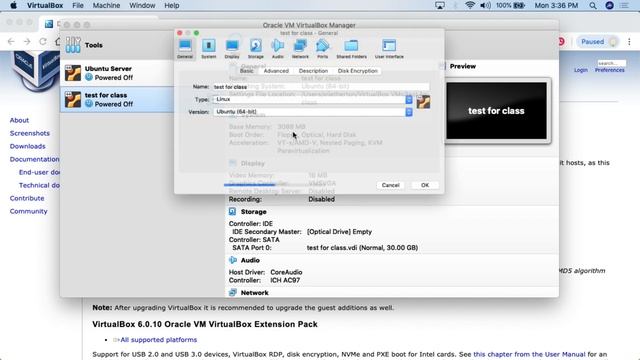Click the Linux OS type icon in dialog
Viewport: 640px width, 360px height.
(x=423, y=102)
